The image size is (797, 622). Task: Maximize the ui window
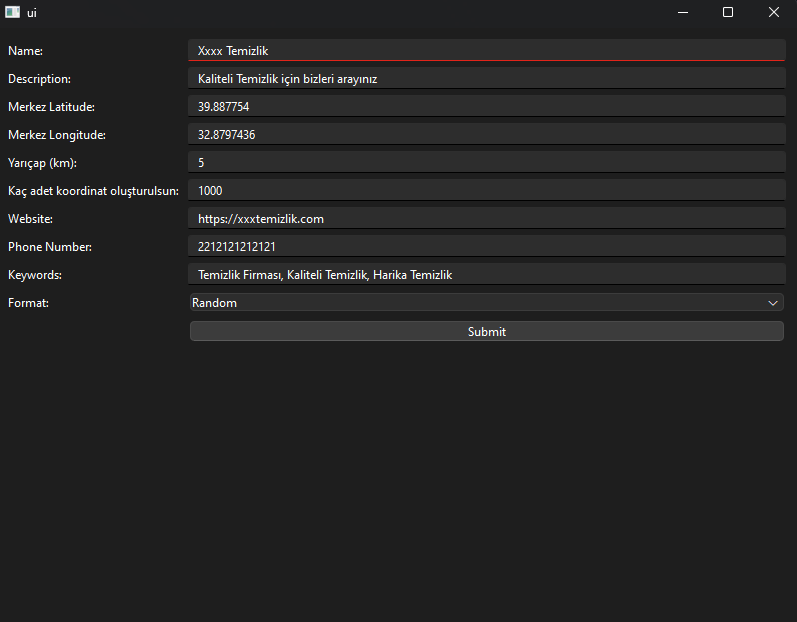coord(728,12)
